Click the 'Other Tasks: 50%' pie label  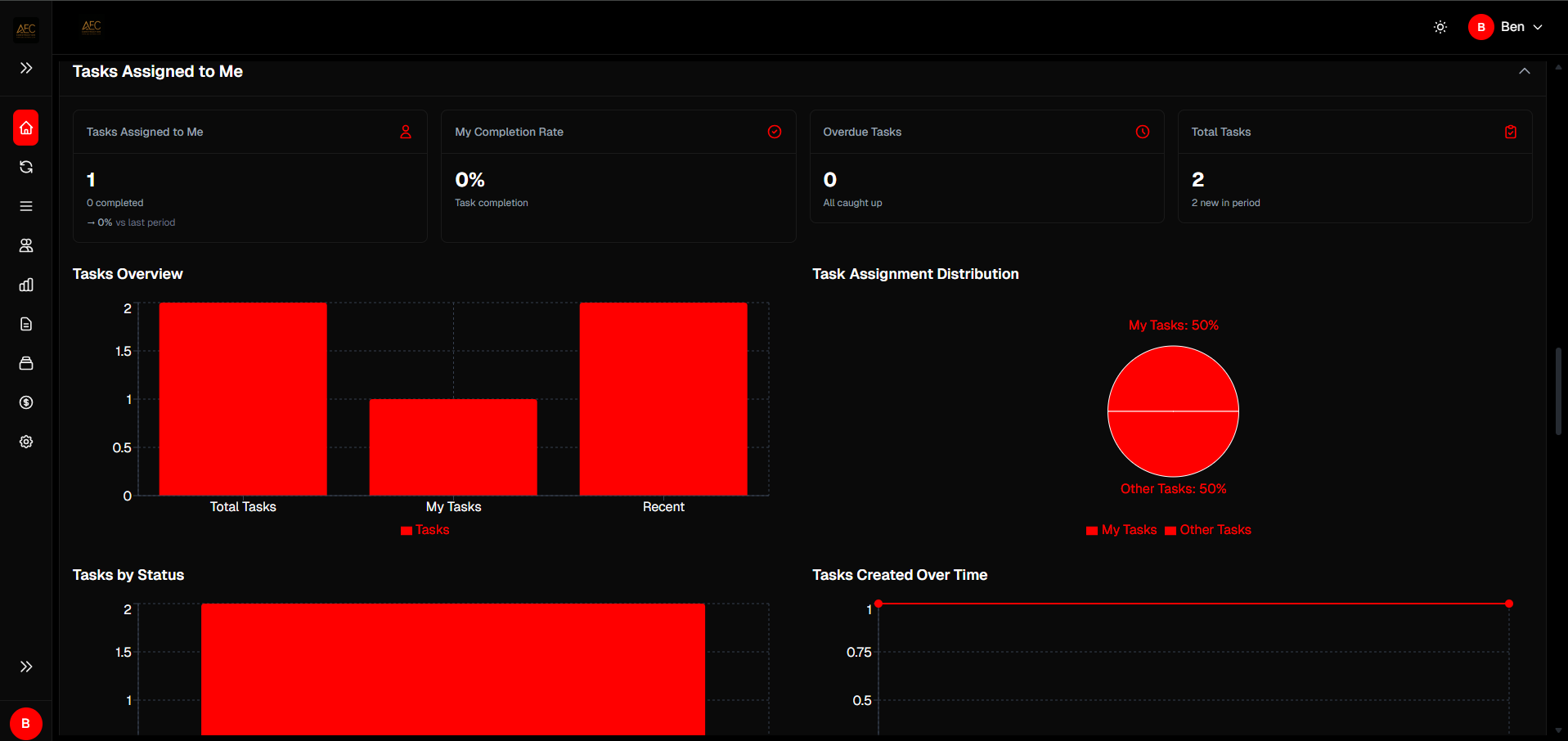[x=1174, y=489]
